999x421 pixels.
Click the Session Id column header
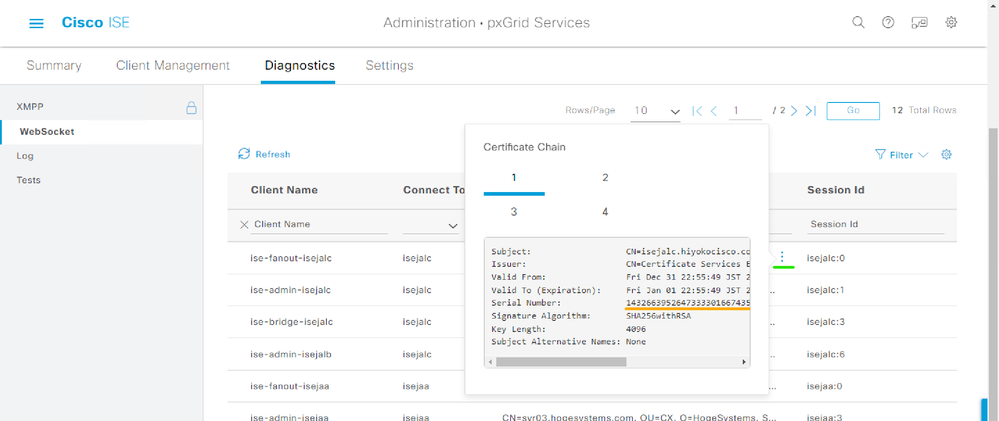(x=835, y=190)
